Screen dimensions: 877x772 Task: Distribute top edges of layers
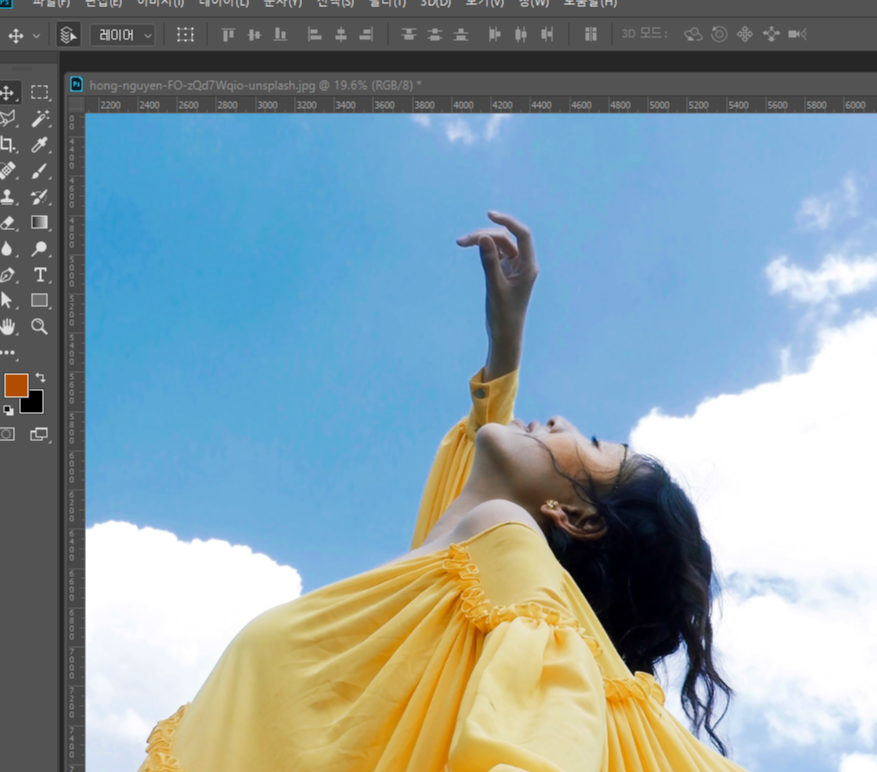coord(409,35)
